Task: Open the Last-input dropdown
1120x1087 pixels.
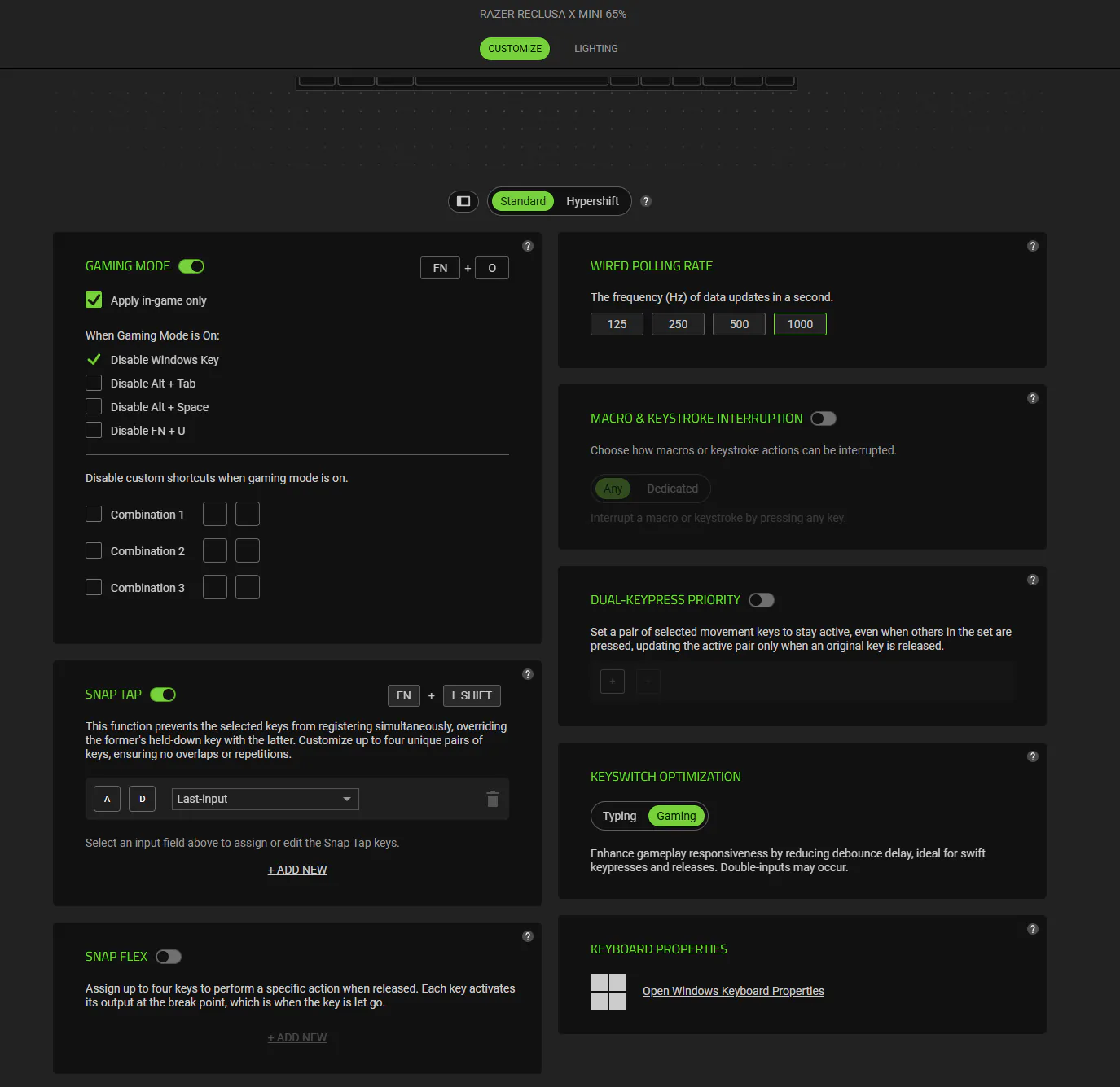Action: (x=266, y=799)
